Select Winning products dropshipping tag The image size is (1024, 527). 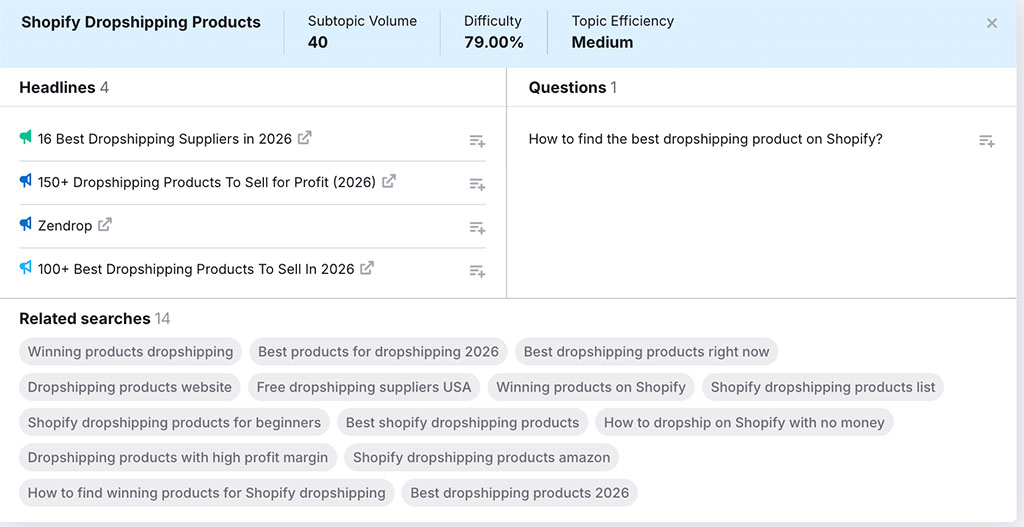point(131,351)
